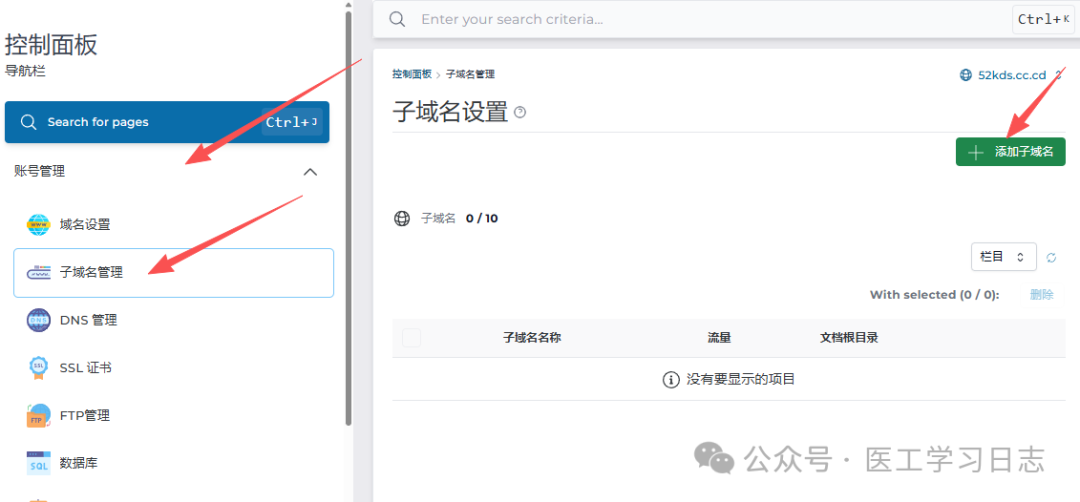Open SSL 证书 menu item

(x=174, y=368)
